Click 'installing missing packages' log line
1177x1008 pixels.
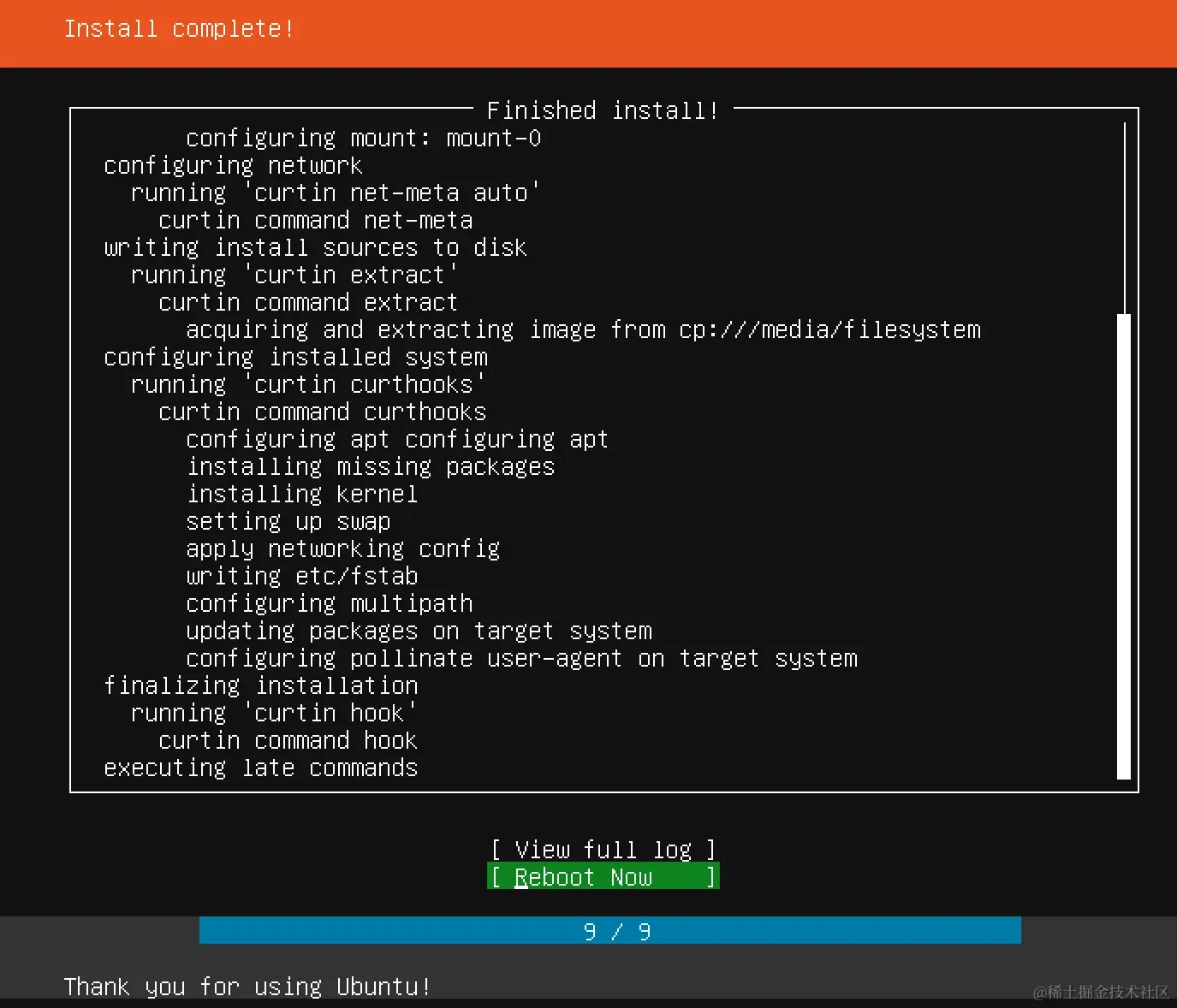[x=371, y=466]
